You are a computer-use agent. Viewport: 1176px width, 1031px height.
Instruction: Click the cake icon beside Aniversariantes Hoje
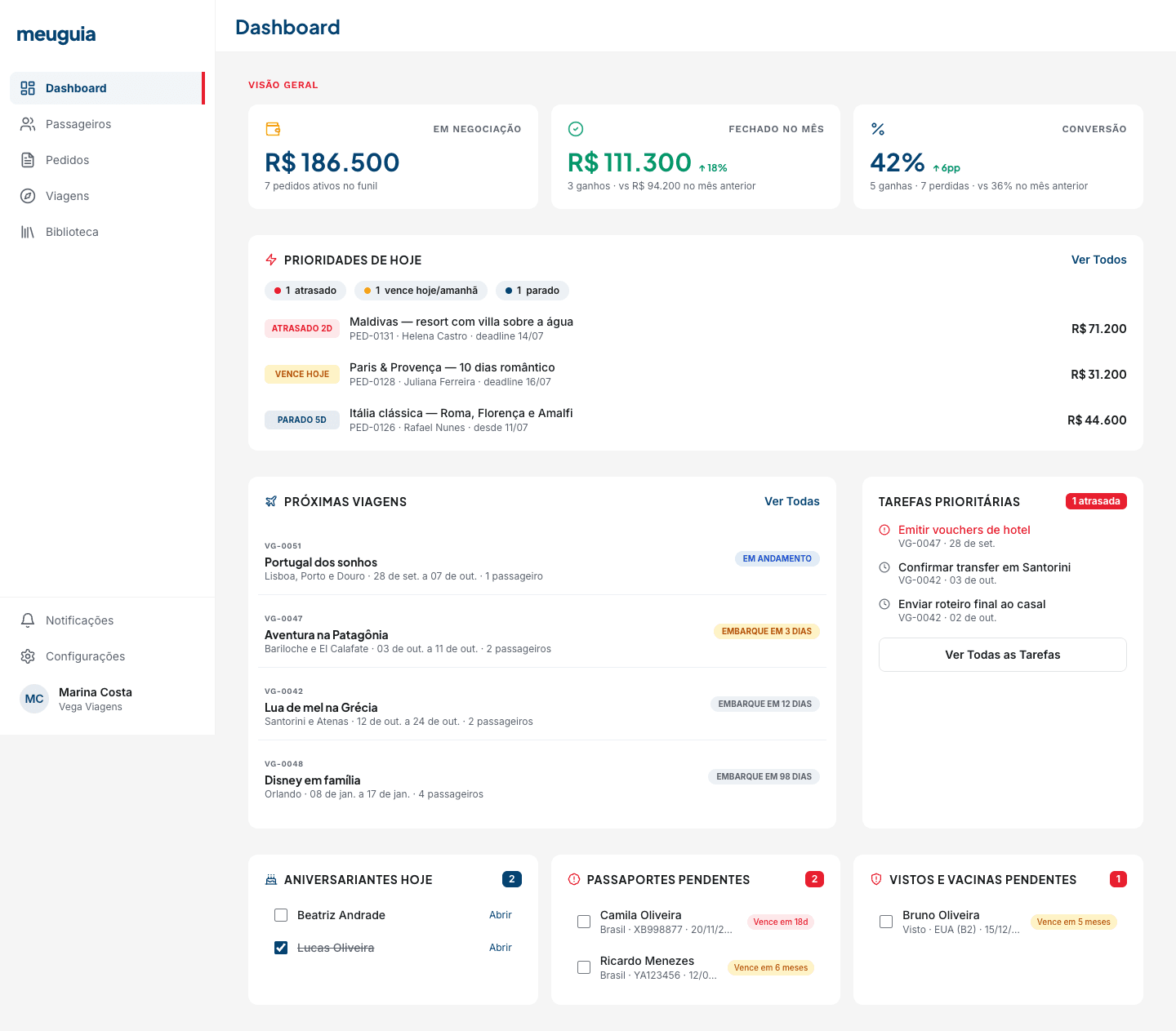pos(271,879)
